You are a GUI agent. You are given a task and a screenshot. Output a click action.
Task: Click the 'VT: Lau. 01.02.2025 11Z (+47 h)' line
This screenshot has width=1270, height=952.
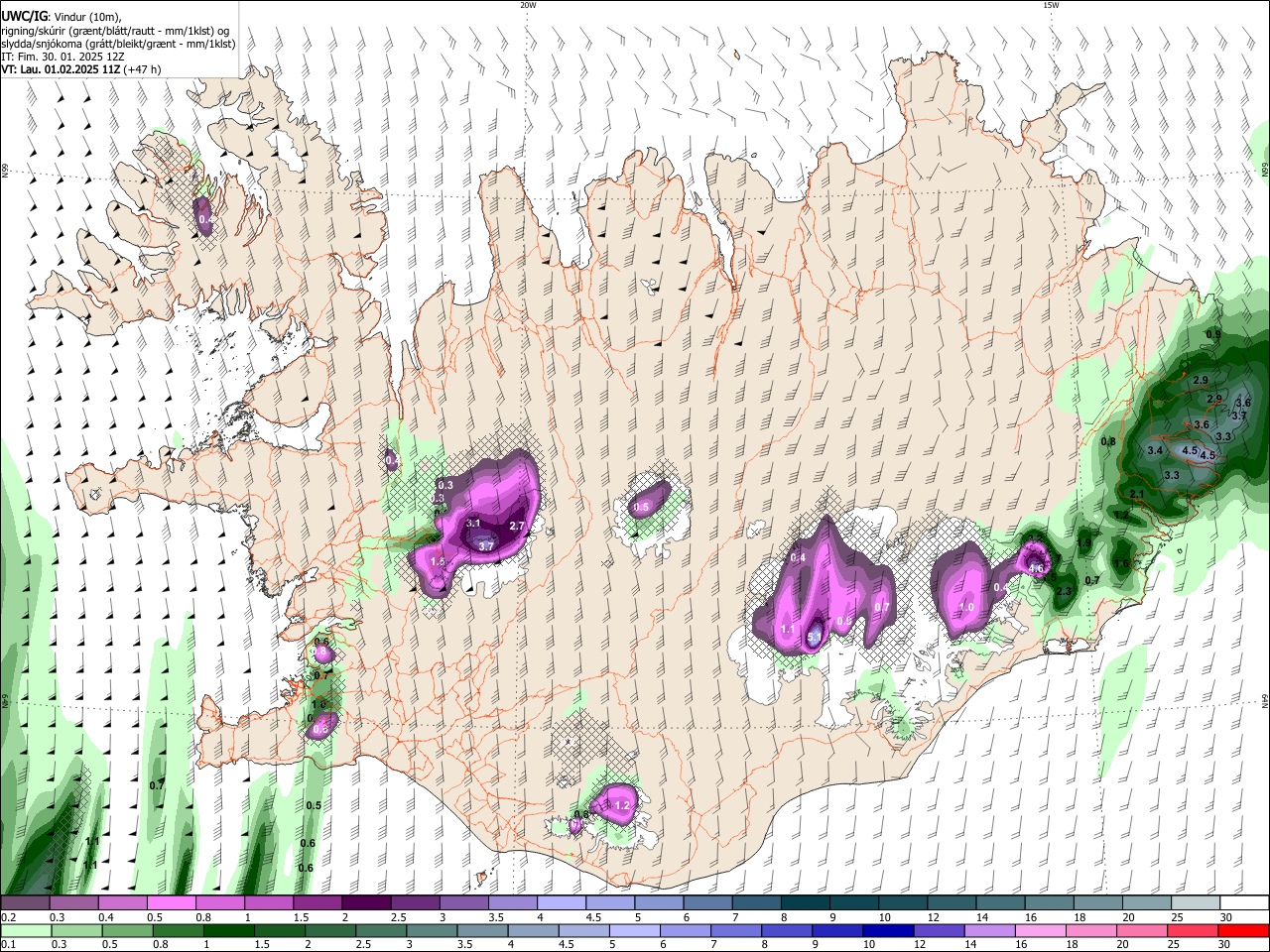pos(80,69)
